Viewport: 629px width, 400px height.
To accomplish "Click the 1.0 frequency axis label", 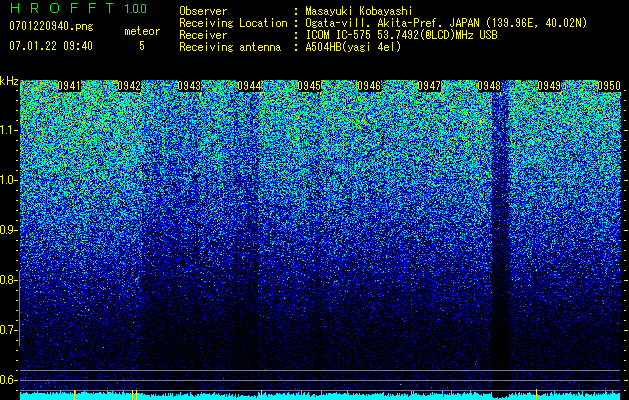I will (x=9, y=180).
